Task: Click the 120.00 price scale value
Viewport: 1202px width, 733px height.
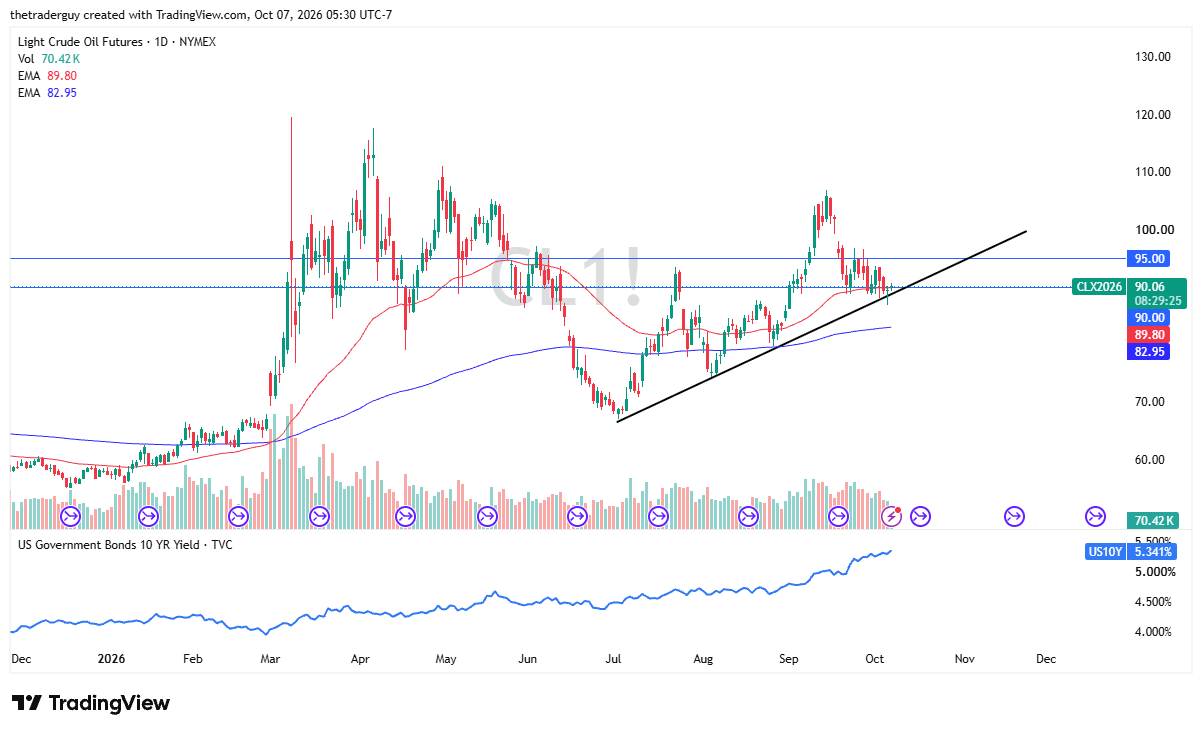Action: tap(1152, 114)
